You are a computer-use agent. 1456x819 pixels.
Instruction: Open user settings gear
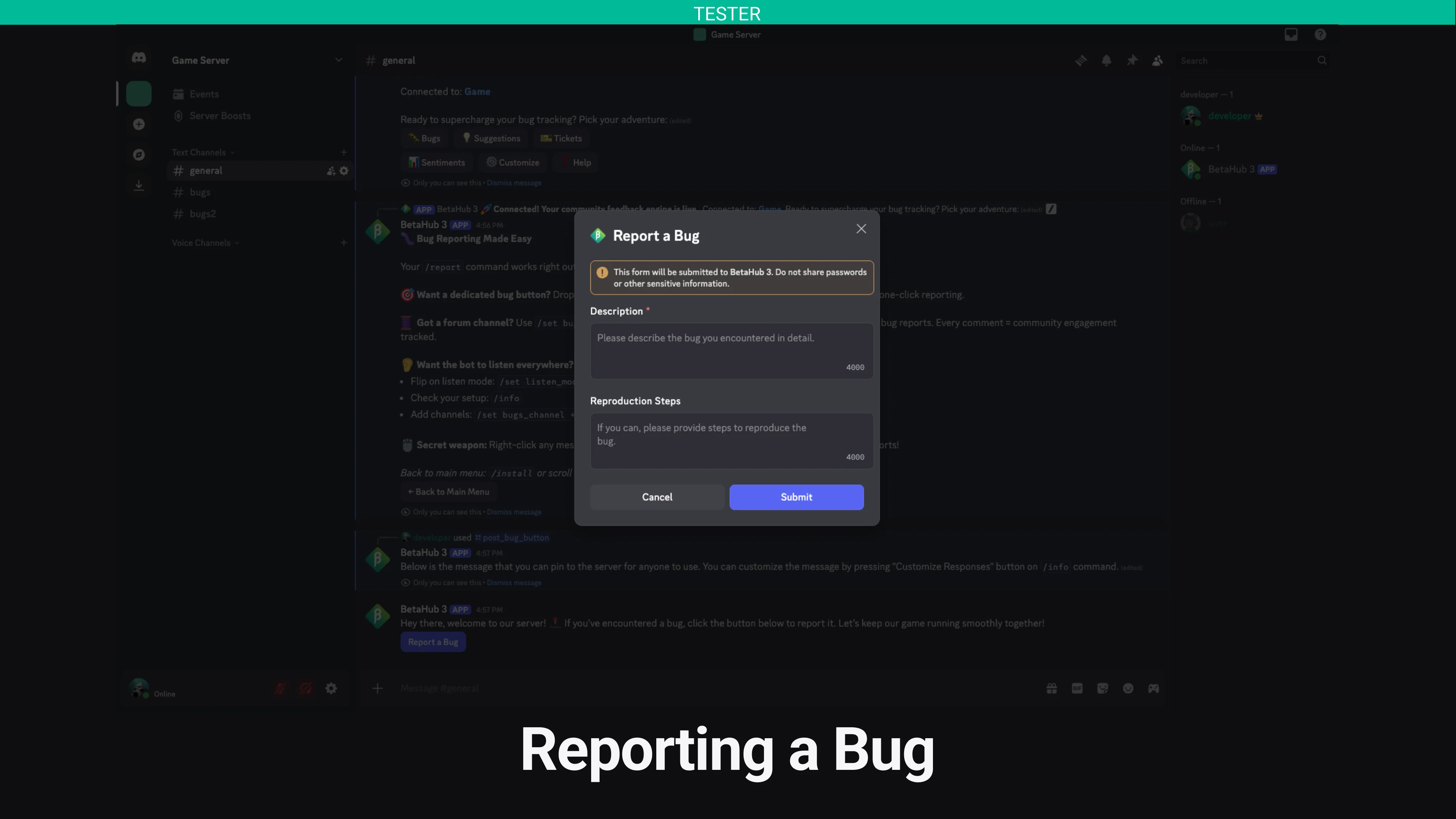click(x=331, y=688)
